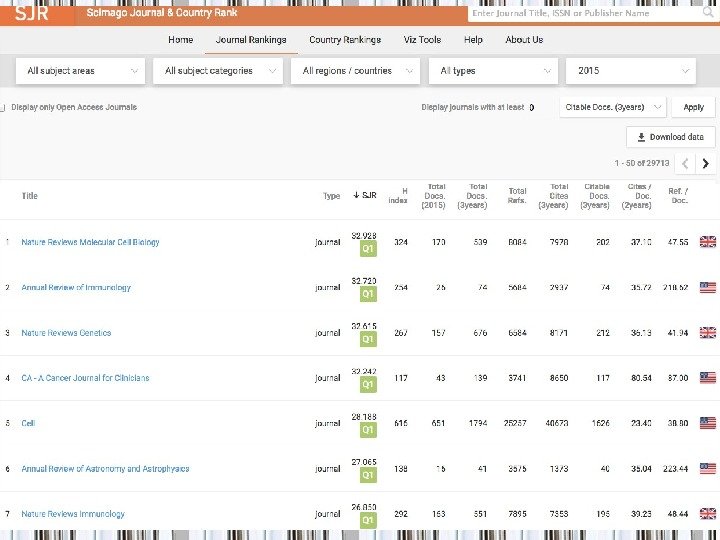Click Q1 badge in Cell row
720x540 pixels.
point(368,430)
